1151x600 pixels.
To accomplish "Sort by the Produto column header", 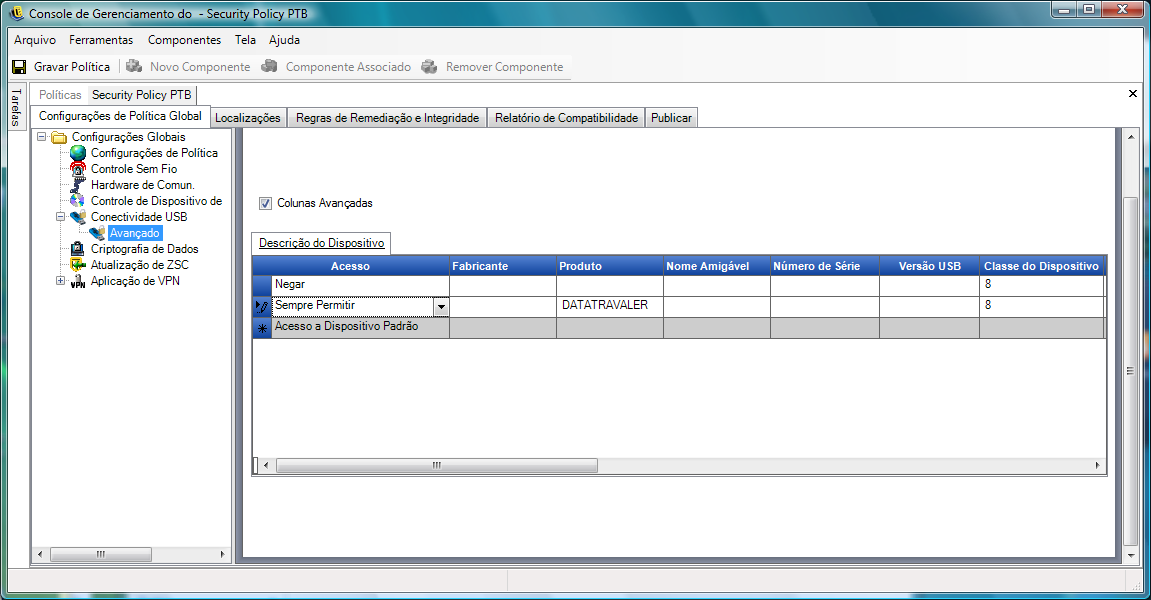I will coord(610,266).
